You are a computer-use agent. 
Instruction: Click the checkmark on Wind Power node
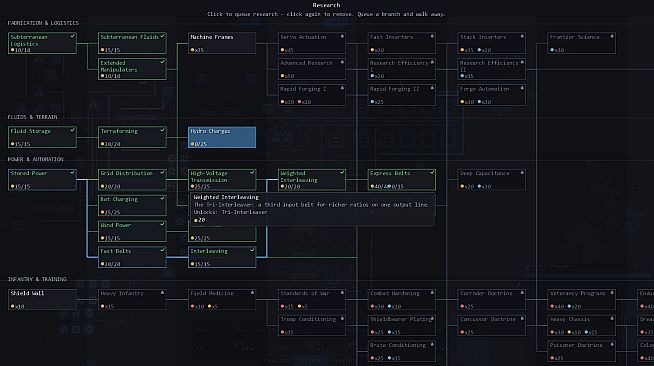tap(162, 224)
